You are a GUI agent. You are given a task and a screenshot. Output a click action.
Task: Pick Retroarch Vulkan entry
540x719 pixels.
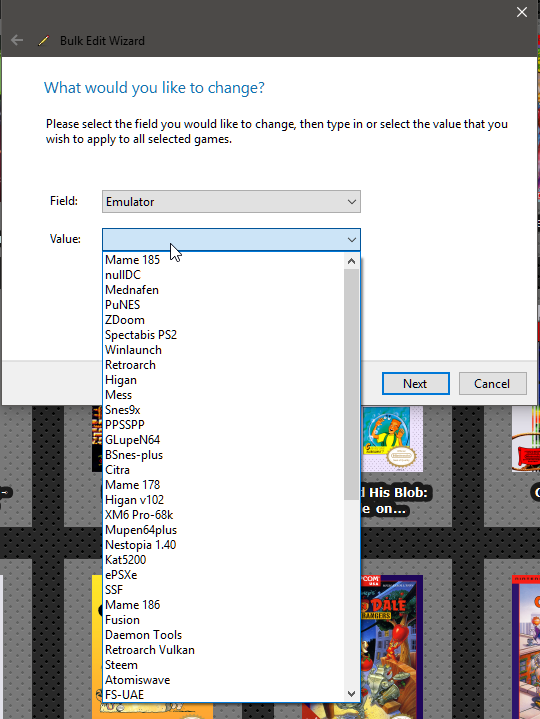point(149,650)
